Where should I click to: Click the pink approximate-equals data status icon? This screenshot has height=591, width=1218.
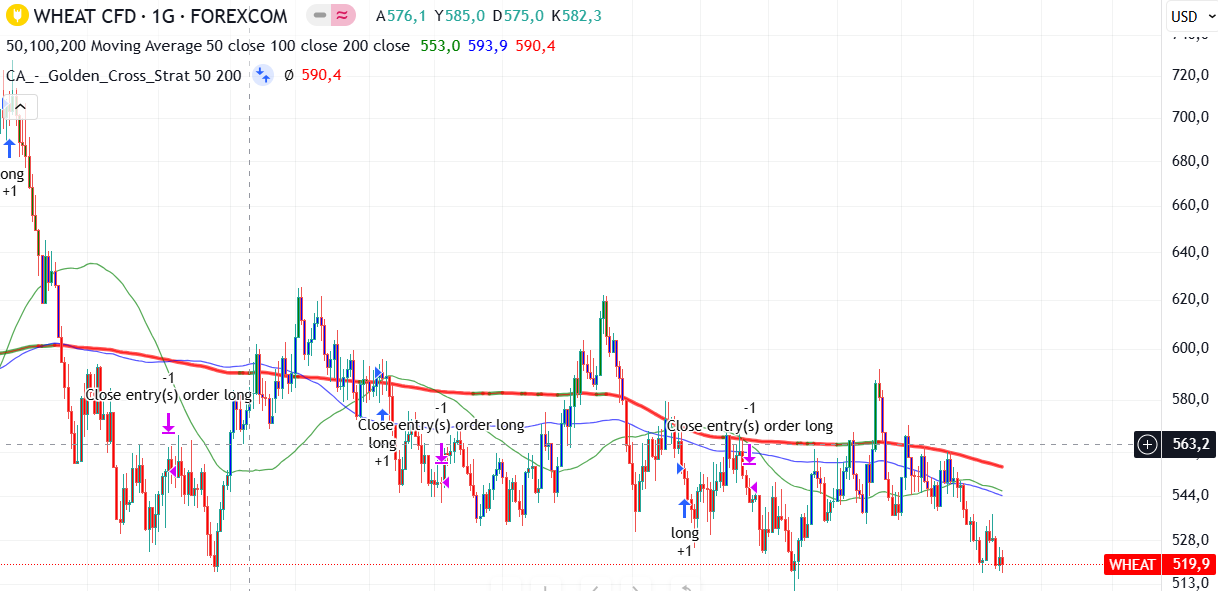[x=343, y=16]
